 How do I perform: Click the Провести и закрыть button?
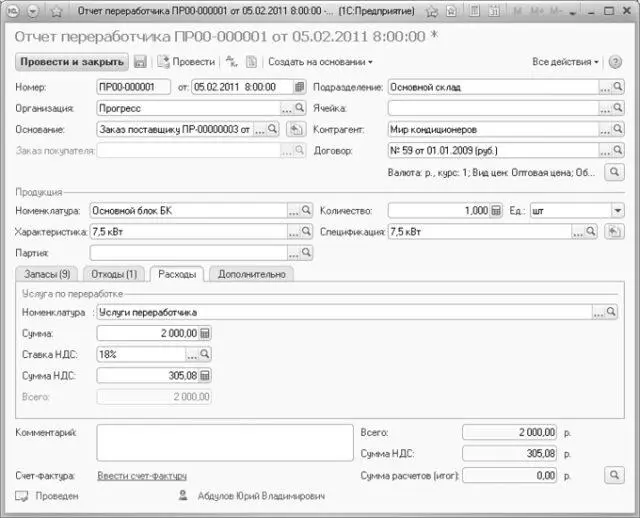[72, 62]
